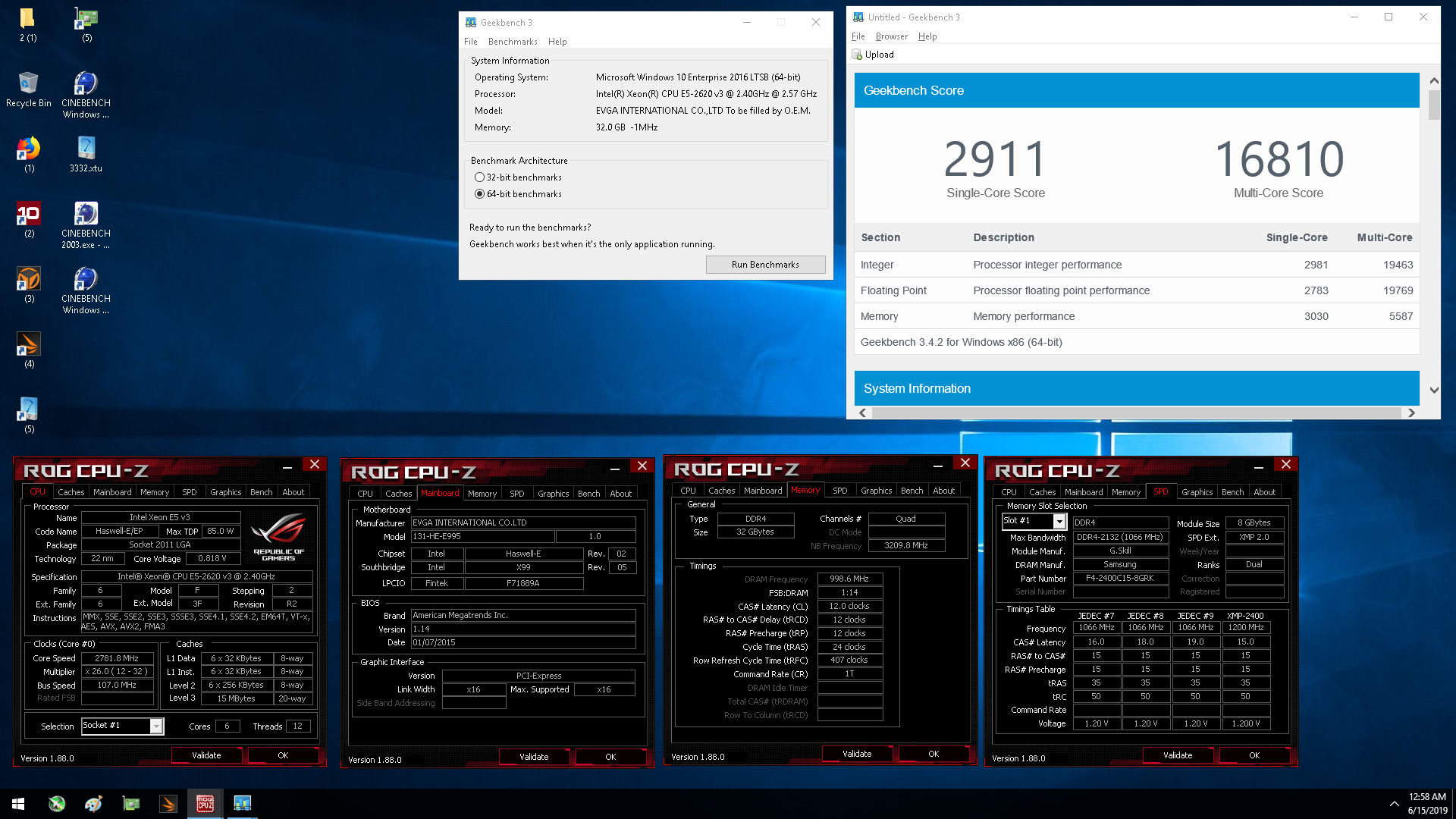The image size is (1456, 819).
Task: Click OK in the Memory tab window
Action: click(934, 754)
